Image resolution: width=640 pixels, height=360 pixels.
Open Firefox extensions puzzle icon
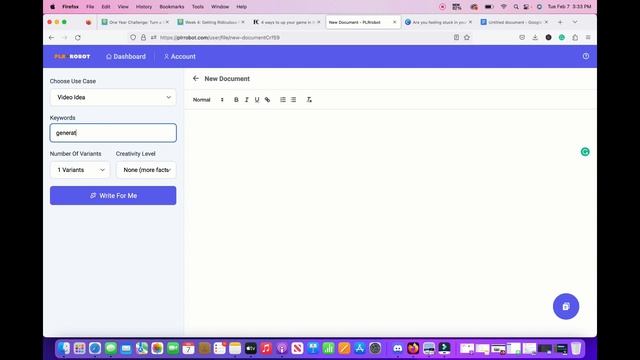point(575,38)
